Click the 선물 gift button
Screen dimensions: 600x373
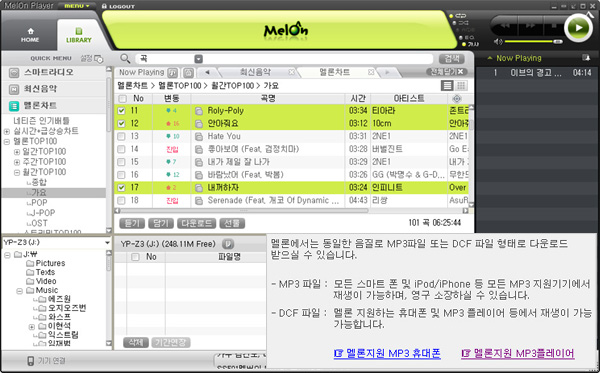coord(232,223)
